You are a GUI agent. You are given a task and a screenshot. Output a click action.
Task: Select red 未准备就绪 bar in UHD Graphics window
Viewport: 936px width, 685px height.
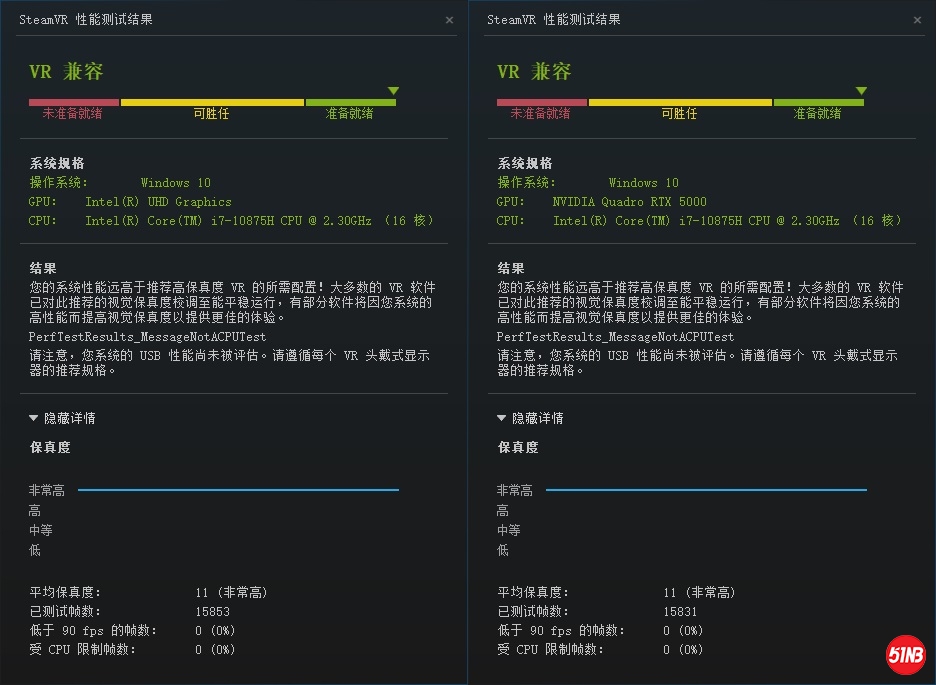73,102
